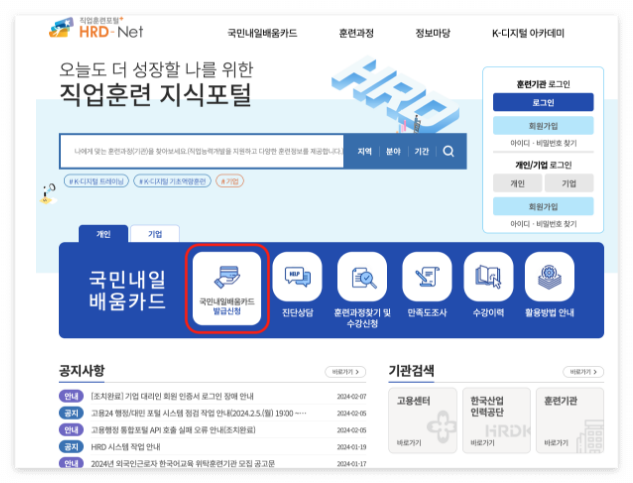Open 고용센터 institution card
The height and width of the screenshot is (483, 633).
423,420
